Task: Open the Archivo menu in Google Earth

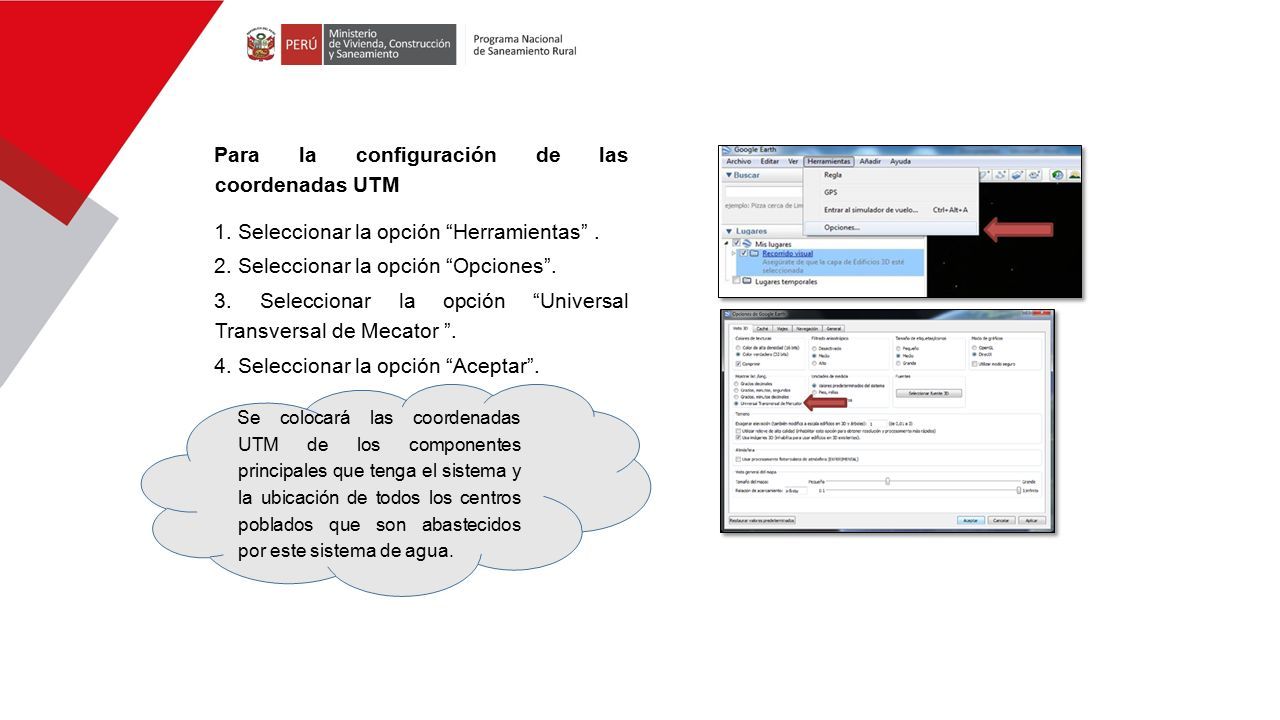Action: pyautogui.click(x=738, y=161)
